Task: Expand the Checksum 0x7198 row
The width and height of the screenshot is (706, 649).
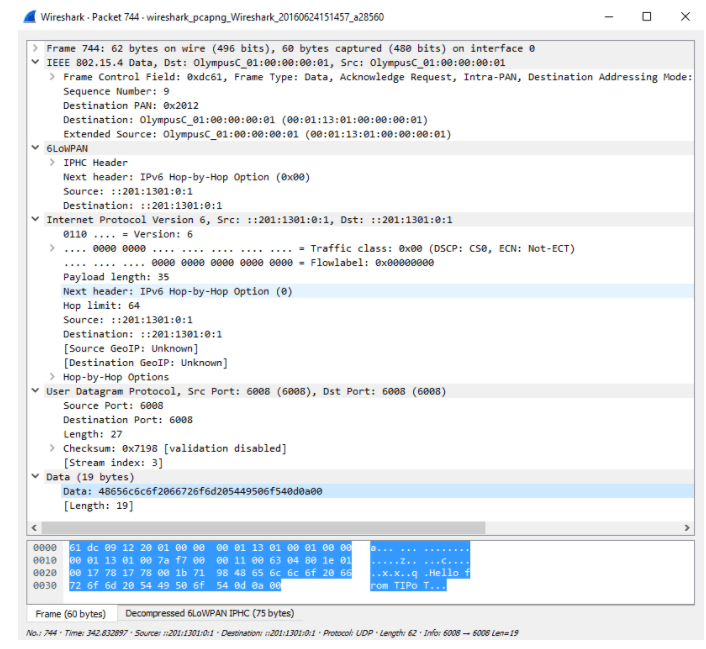Action: [52, 448]
